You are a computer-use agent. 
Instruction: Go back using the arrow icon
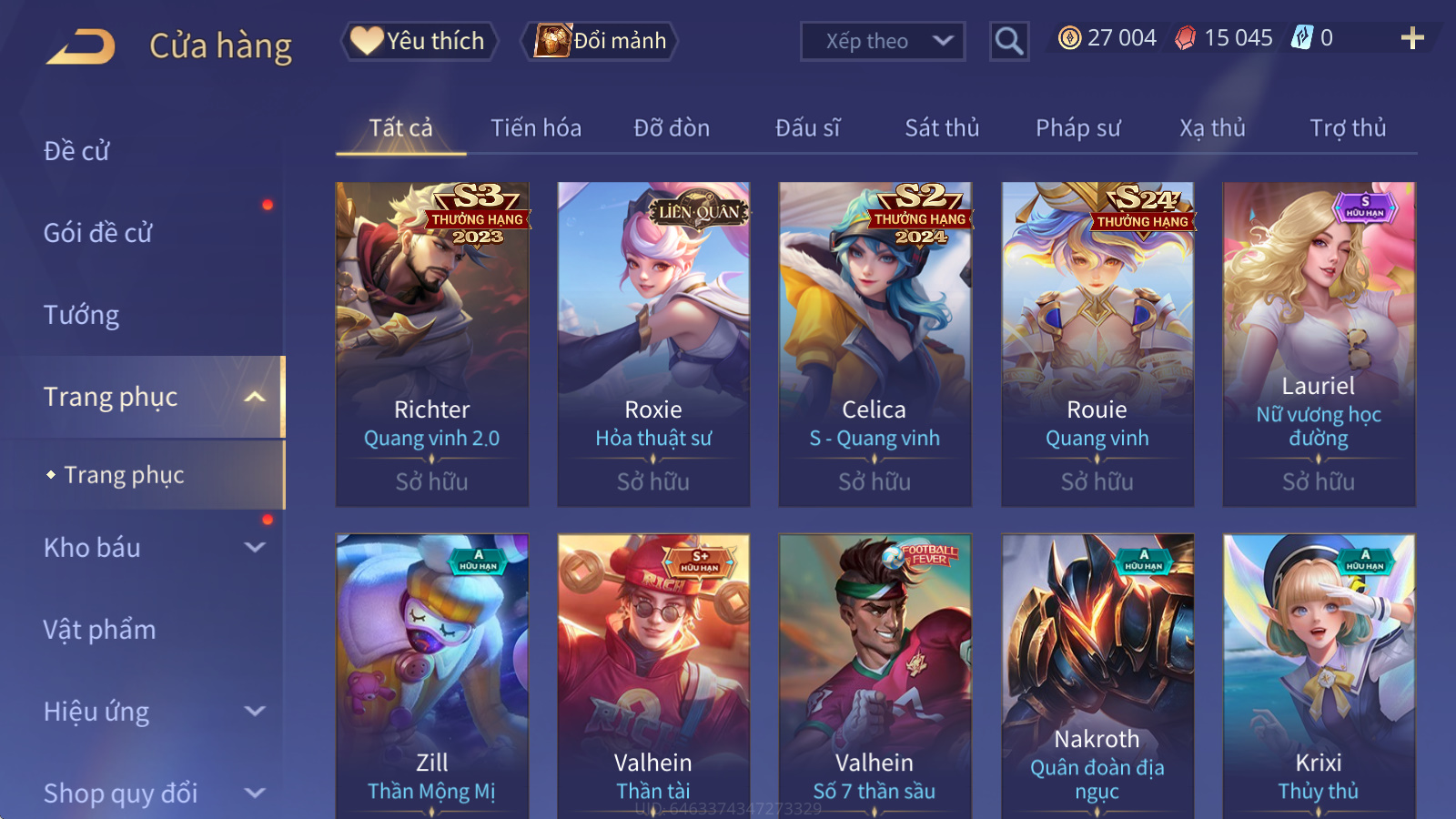click(x=81, y=45)
